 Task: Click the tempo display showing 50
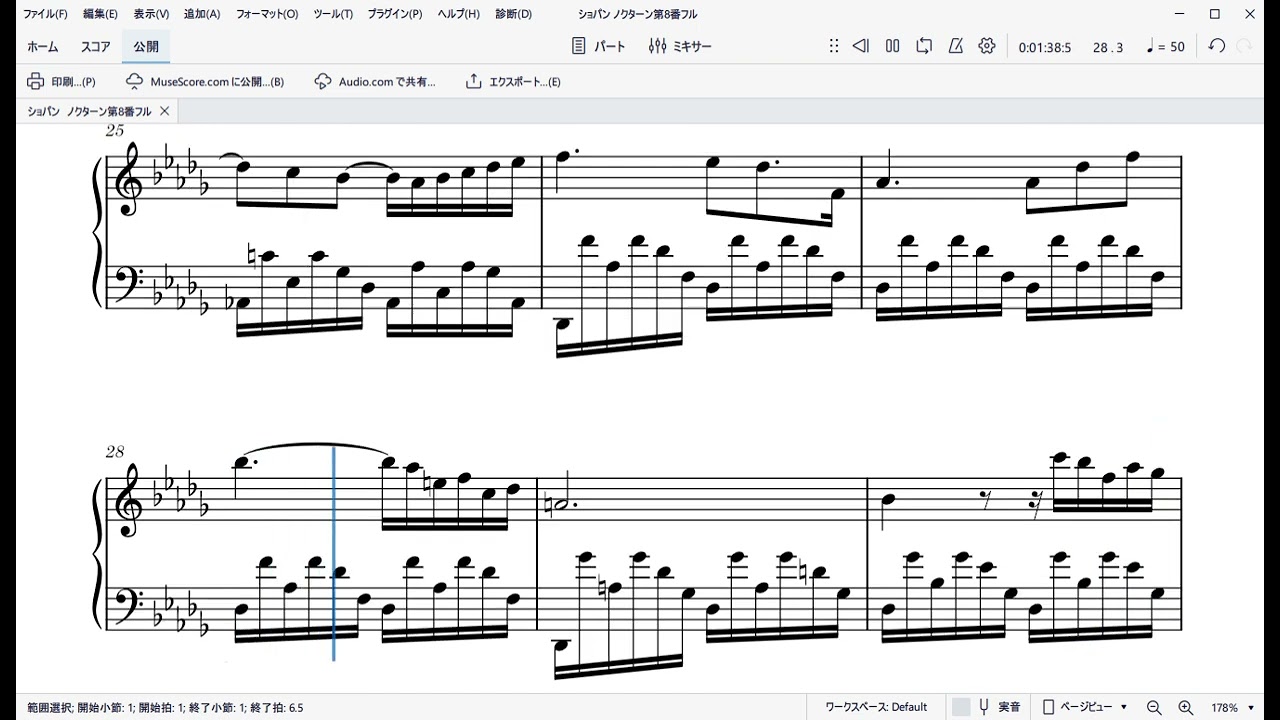(x=1165, y=47)
